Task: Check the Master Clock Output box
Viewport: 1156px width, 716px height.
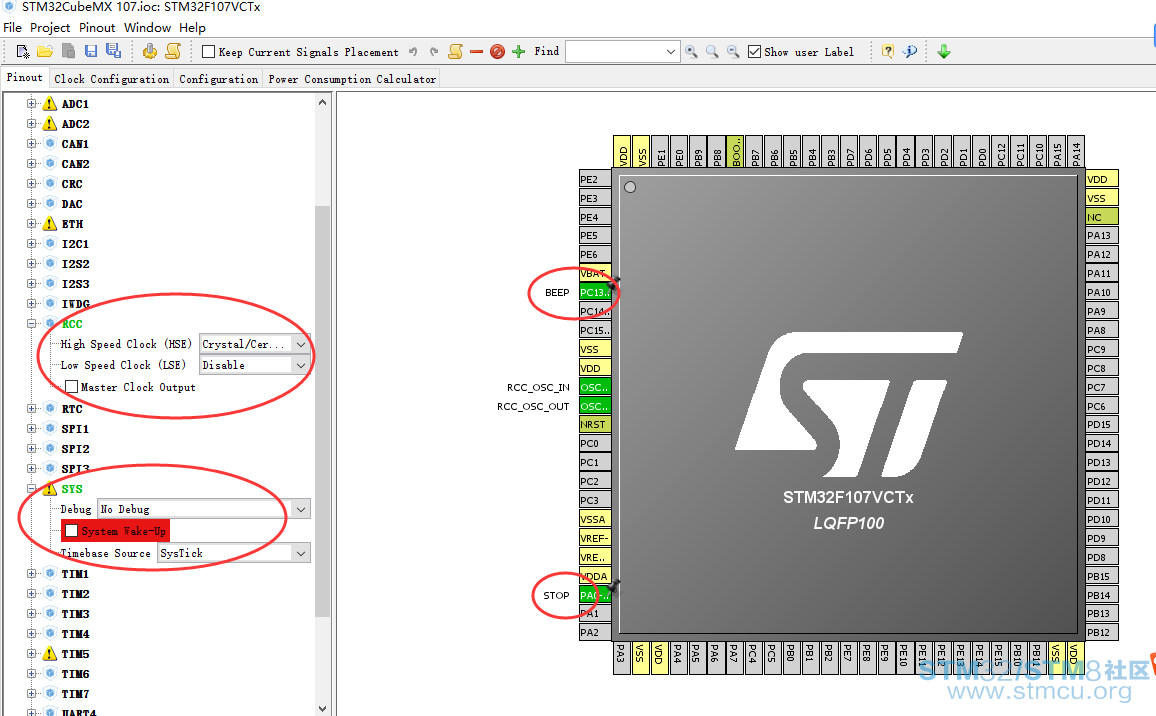Action: [x=72, y=386]
